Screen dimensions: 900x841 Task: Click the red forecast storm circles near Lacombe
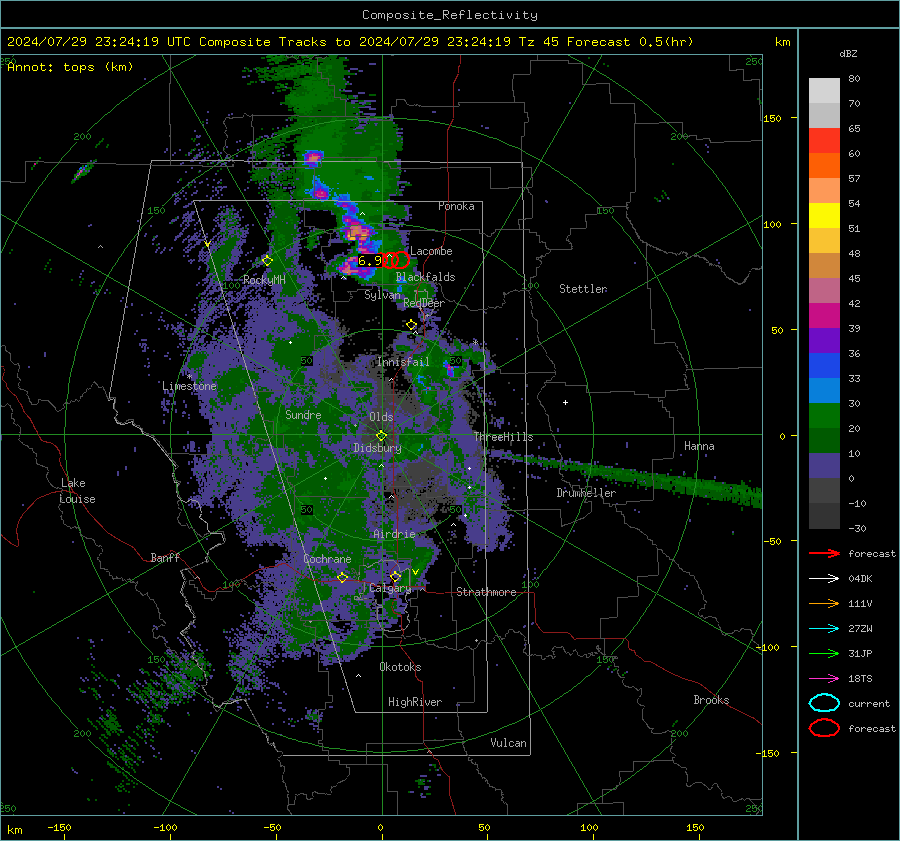click(396, 260)
